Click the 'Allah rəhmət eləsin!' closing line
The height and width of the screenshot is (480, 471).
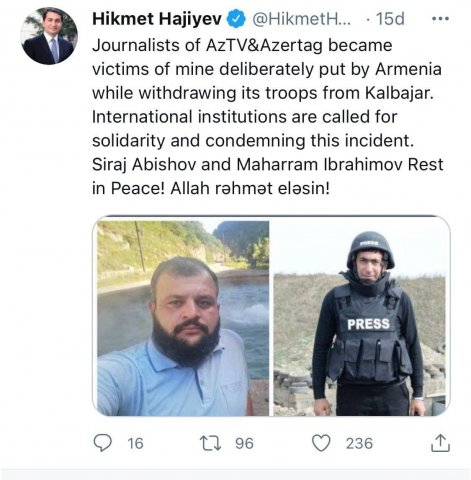pos(250,189)
